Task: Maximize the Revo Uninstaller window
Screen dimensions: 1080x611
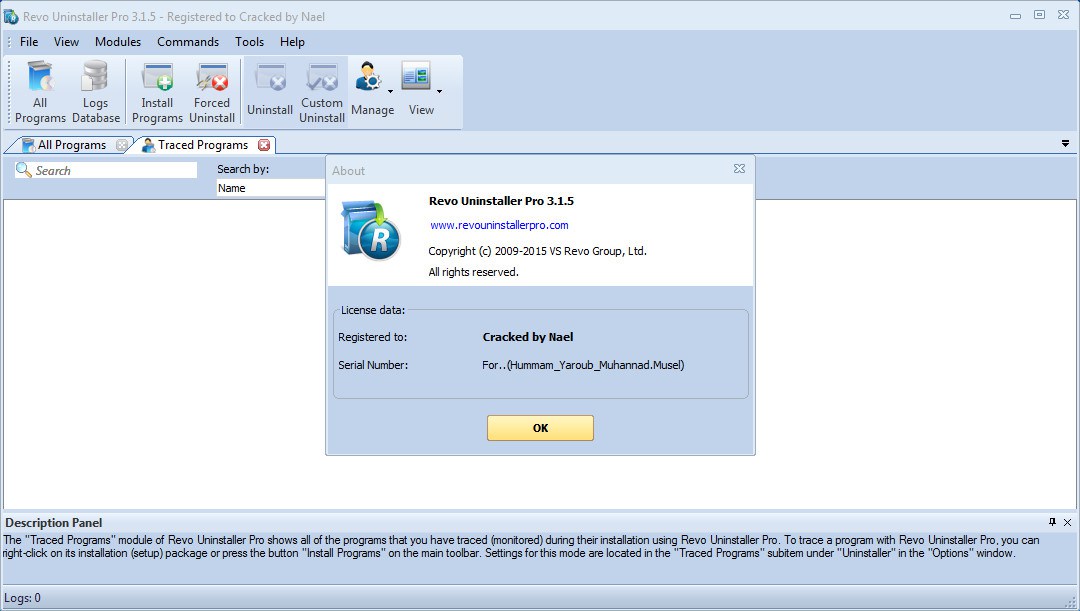Action: pos(1039,14)
